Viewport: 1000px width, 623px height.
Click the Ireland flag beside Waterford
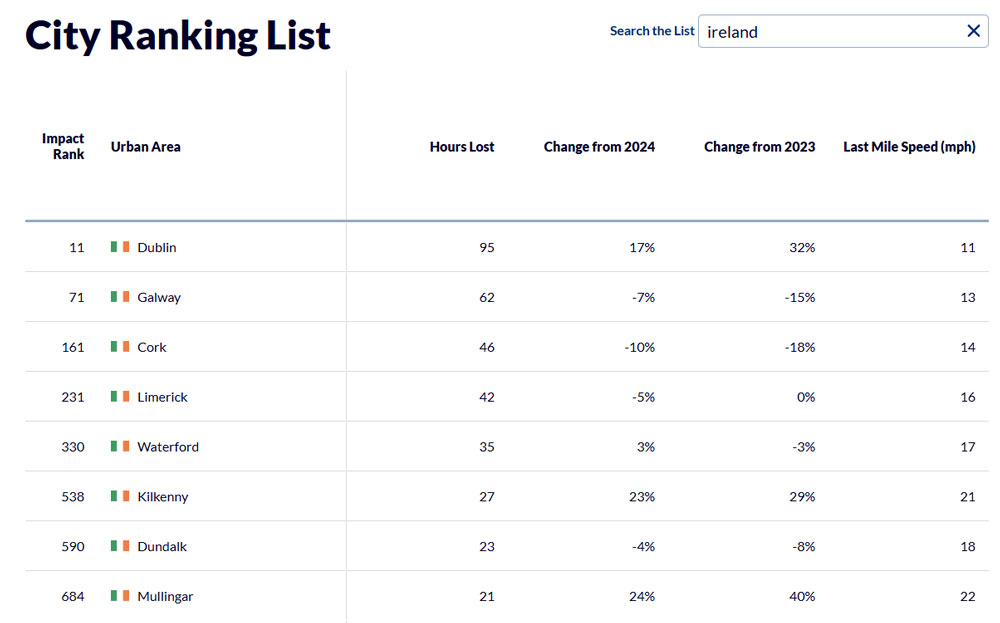click(120, 447)
